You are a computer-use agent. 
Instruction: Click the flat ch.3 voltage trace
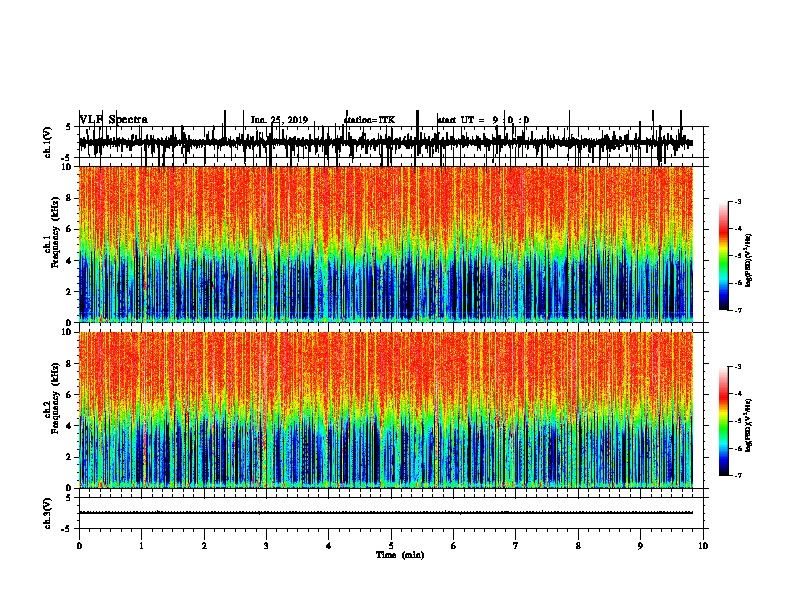tap(386, 513)
